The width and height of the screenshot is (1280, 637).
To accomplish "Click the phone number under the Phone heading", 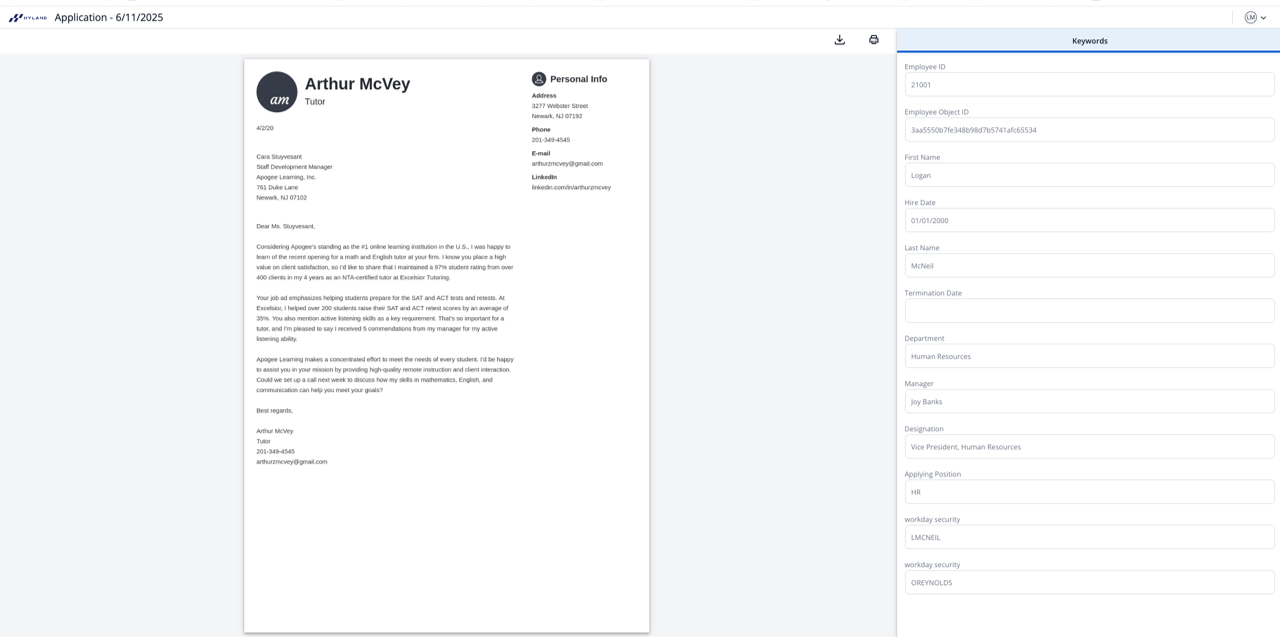I will 551,140.
